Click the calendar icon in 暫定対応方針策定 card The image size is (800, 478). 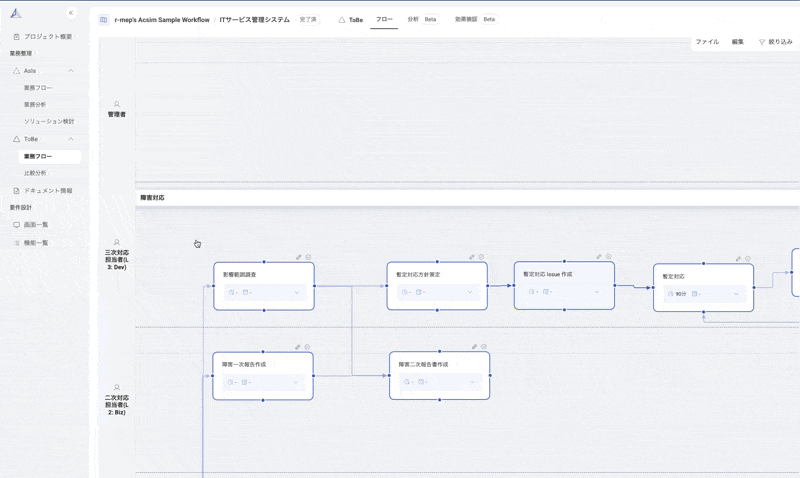[x=418, y=292]
